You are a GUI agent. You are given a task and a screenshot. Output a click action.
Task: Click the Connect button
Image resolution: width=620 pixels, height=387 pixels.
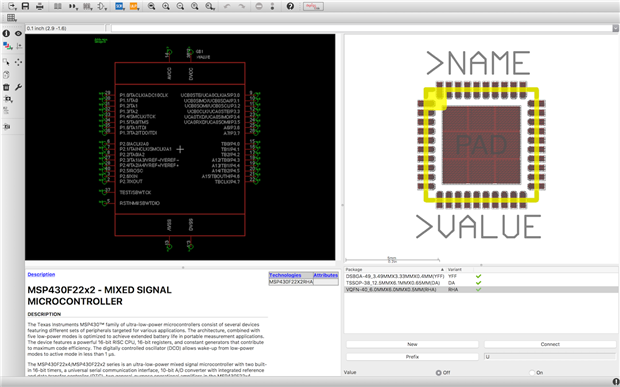(x=550, y=344)
